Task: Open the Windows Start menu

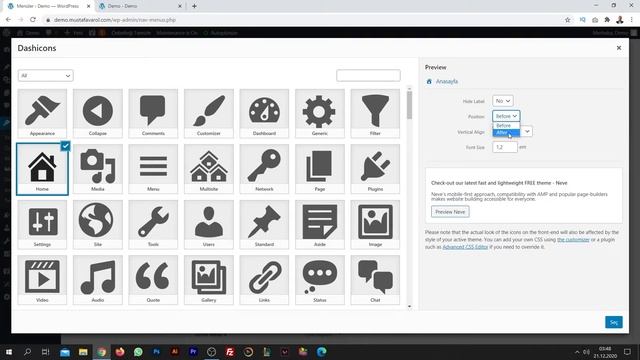Action: [x=9, y=352]
